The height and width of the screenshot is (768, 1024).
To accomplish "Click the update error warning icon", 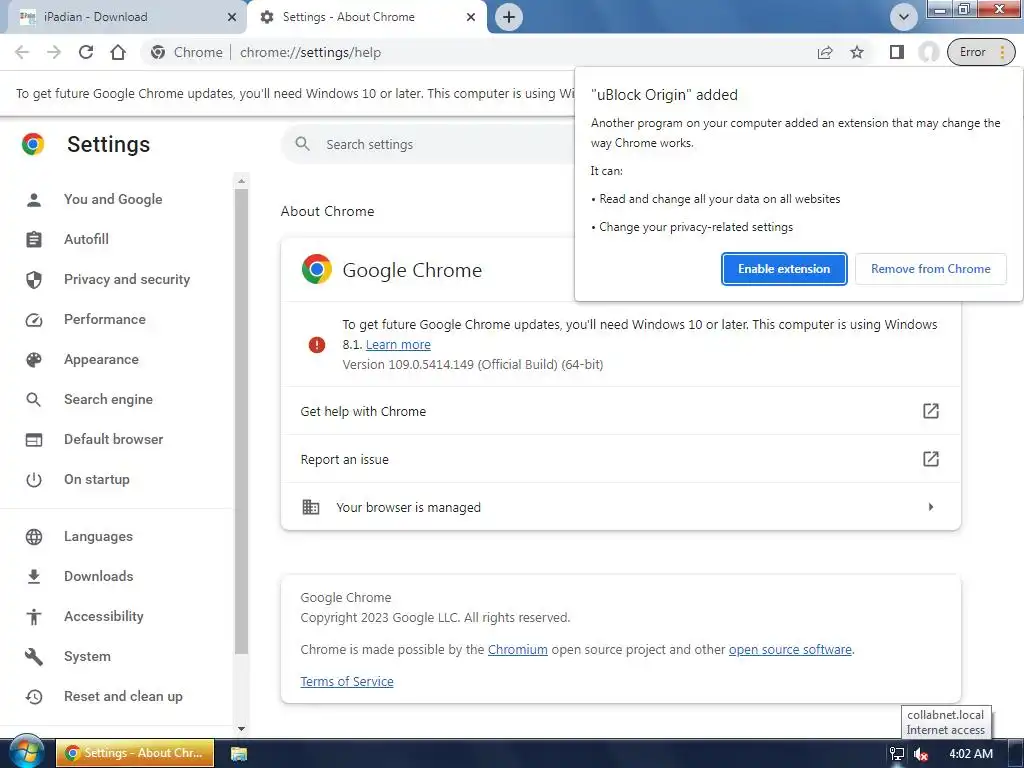I will [317, 345].
